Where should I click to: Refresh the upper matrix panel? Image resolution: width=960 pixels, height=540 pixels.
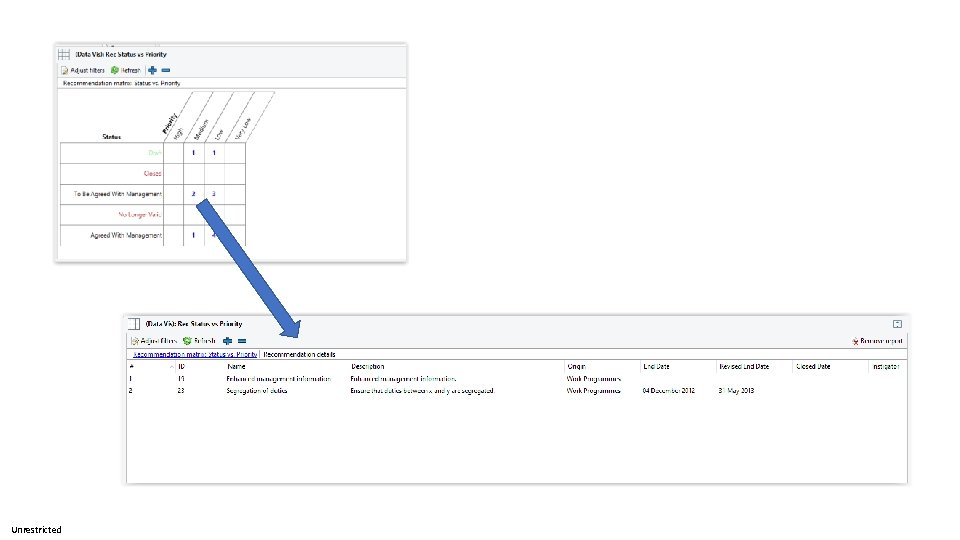[126, 70]
